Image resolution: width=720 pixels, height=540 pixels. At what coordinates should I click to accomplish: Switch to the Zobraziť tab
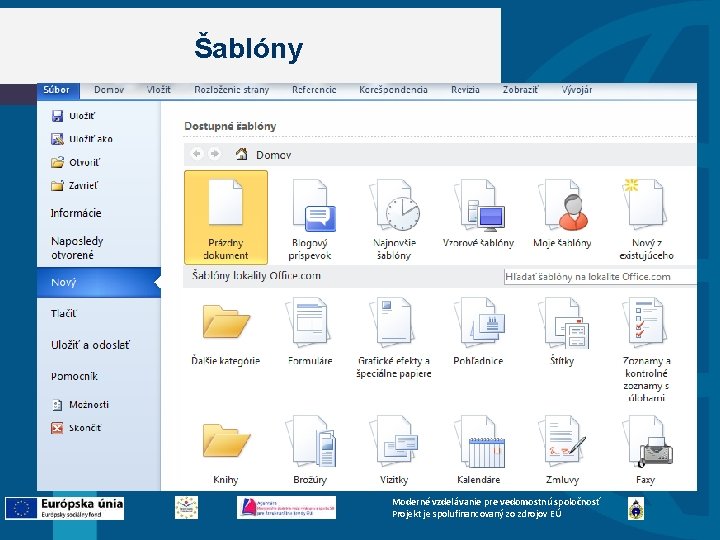point(520,90)
